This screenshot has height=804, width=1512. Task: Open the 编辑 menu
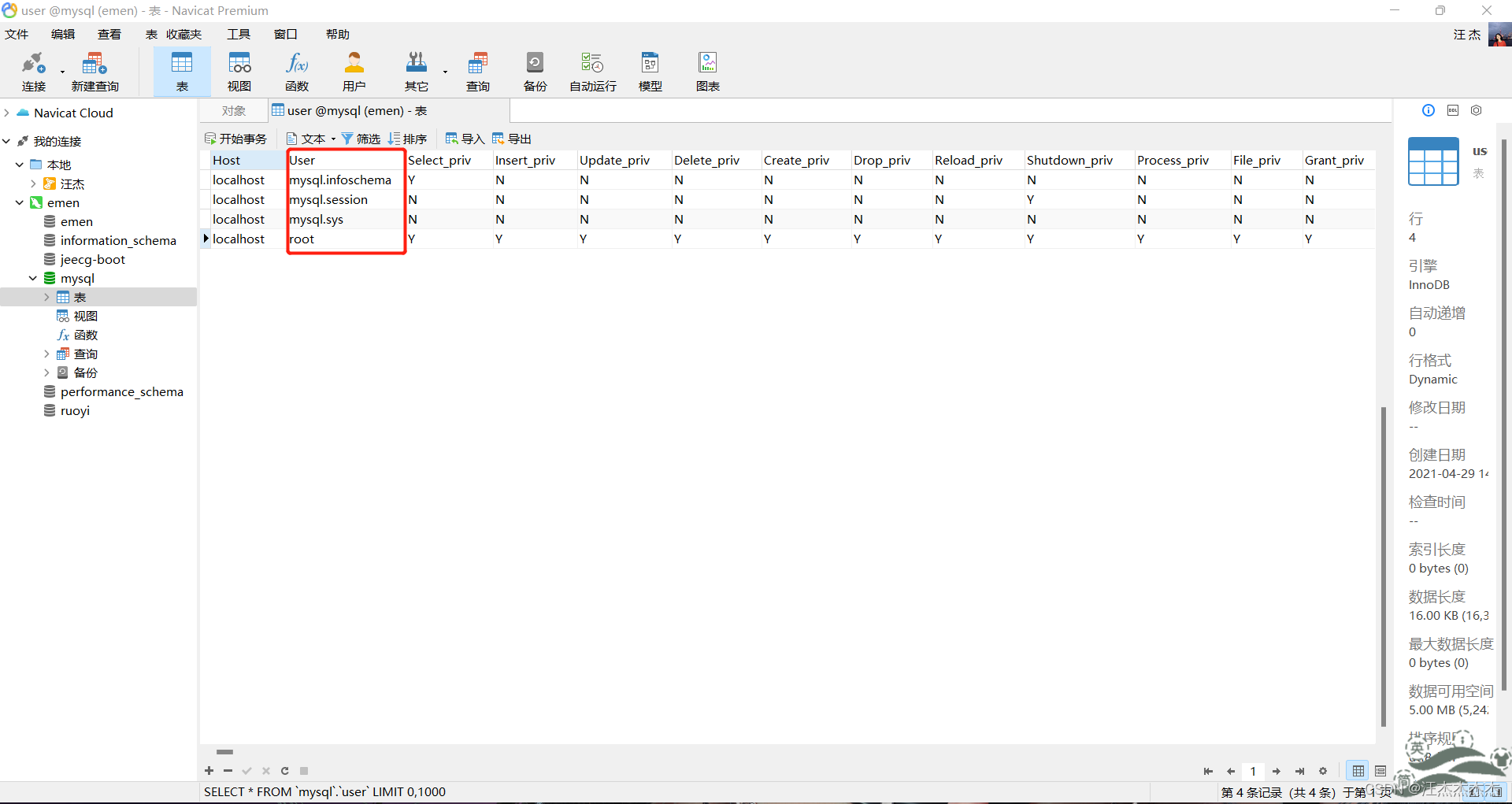(x=63, y=35)
